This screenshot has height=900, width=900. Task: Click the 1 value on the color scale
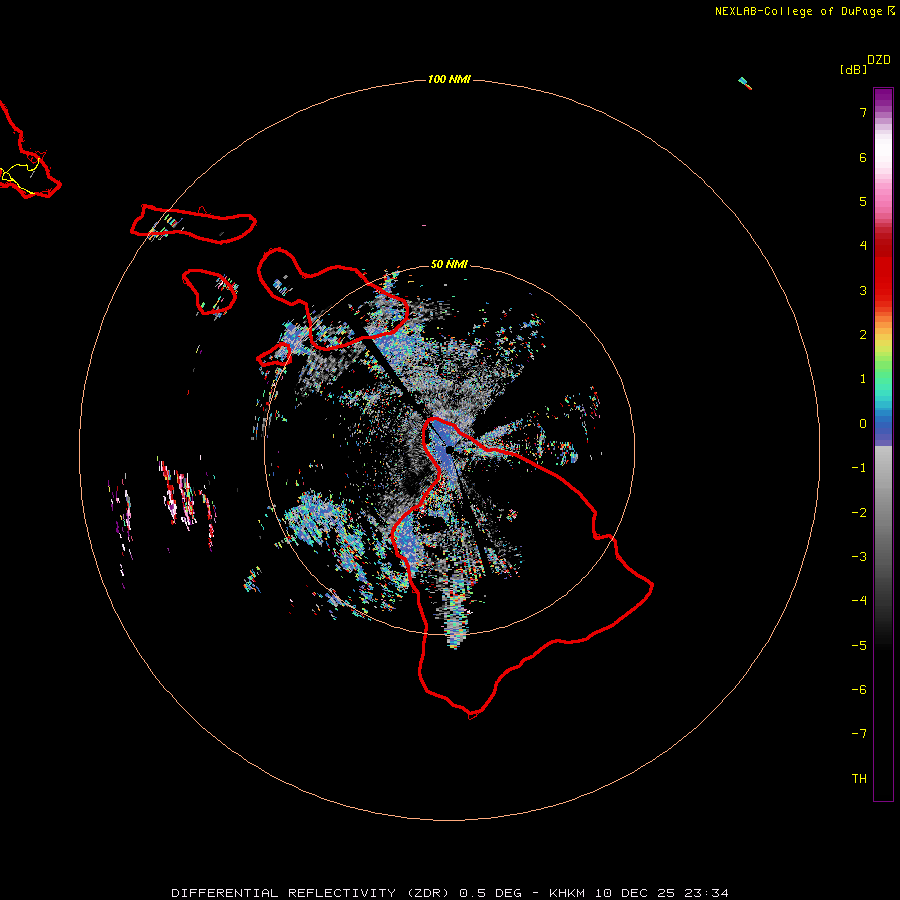coord(863,379)
